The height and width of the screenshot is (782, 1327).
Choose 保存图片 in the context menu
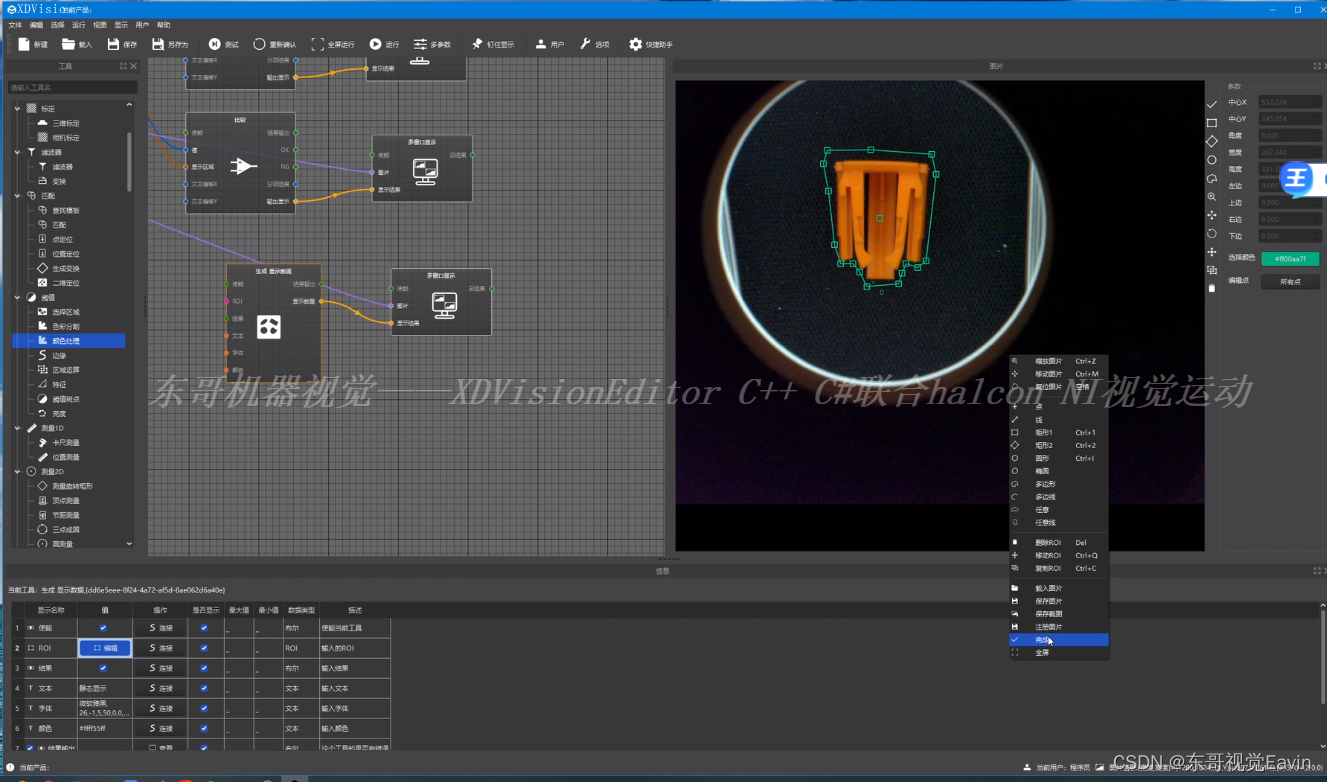click(1059, 601)
